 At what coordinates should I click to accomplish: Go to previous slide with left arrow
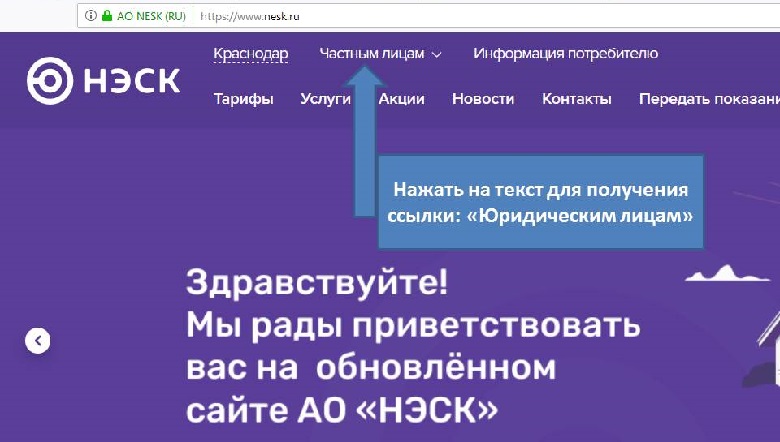38,341
